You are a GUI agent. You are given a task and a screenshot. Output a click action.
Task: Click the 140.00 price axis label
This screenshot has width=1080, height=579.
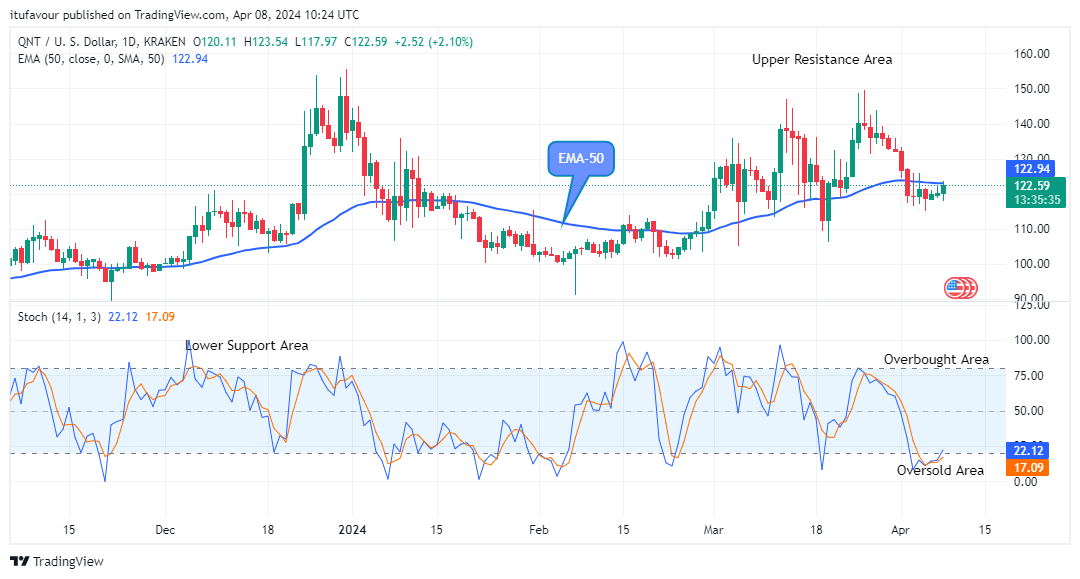click(1032, 124)
